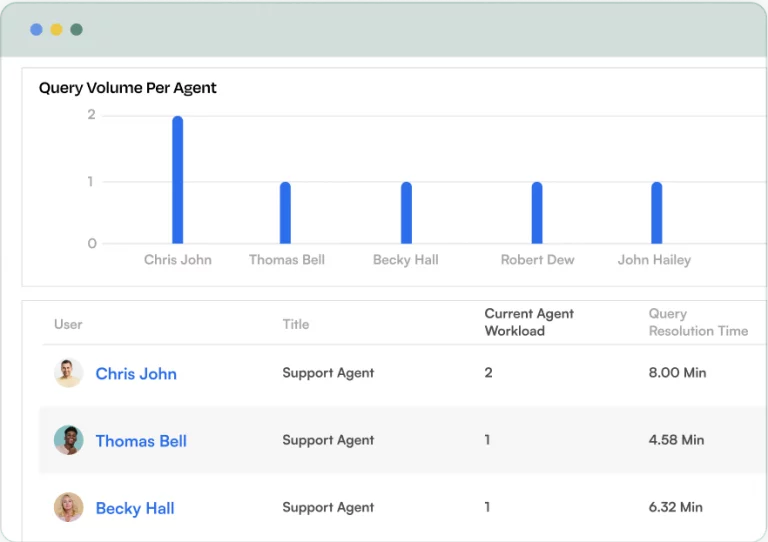
Task: Sort by Query Resolution Time column header
Action: point(698,322)
